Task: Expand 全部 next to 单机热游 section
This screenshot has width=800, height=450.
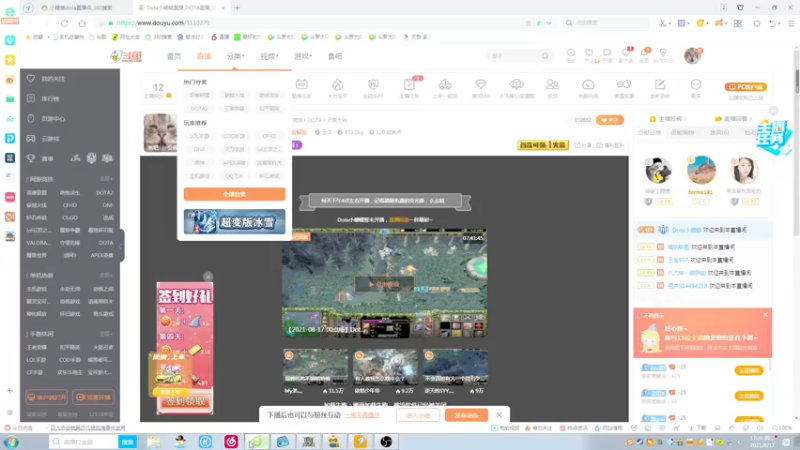Action: point(106,275)
